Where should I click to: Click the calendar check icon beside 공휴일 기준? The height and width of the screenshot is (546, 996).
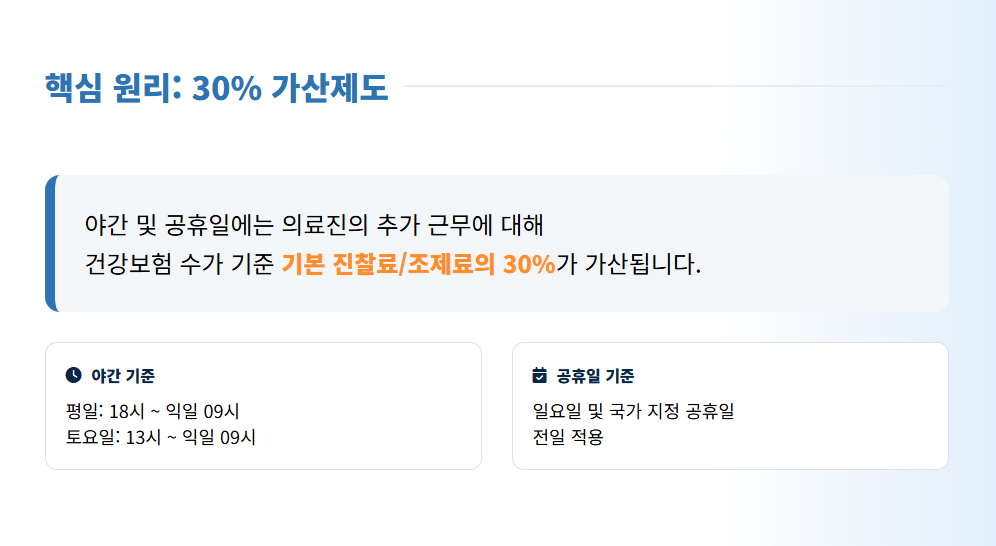tap(540, 376)
